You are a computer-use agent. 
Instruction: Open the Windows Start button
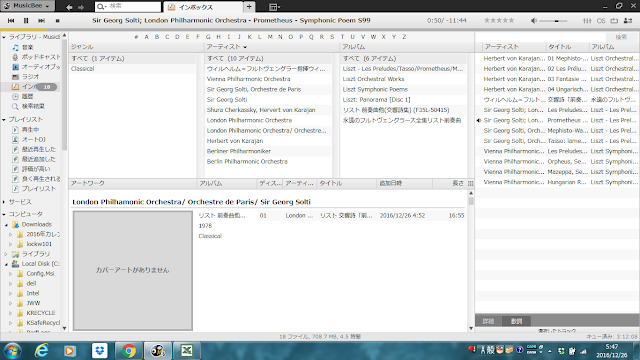click(13, 351)
